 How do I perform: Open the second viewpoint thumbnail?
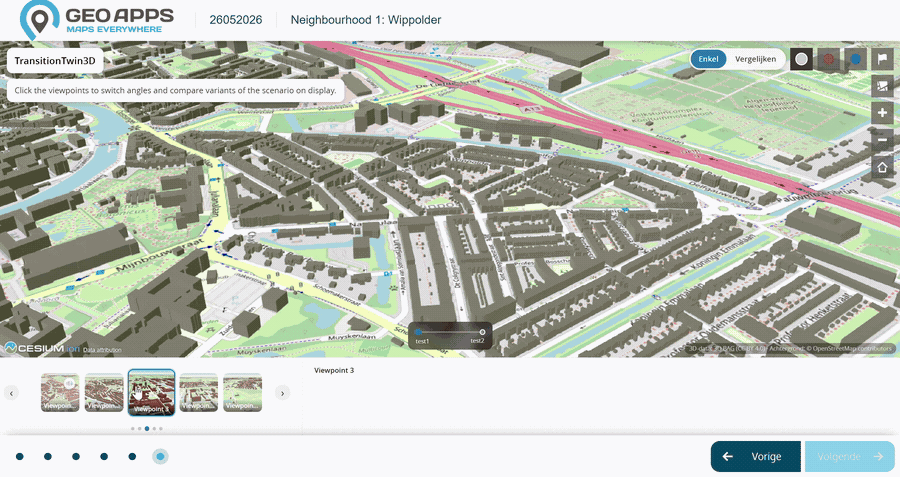click(104, 393)
